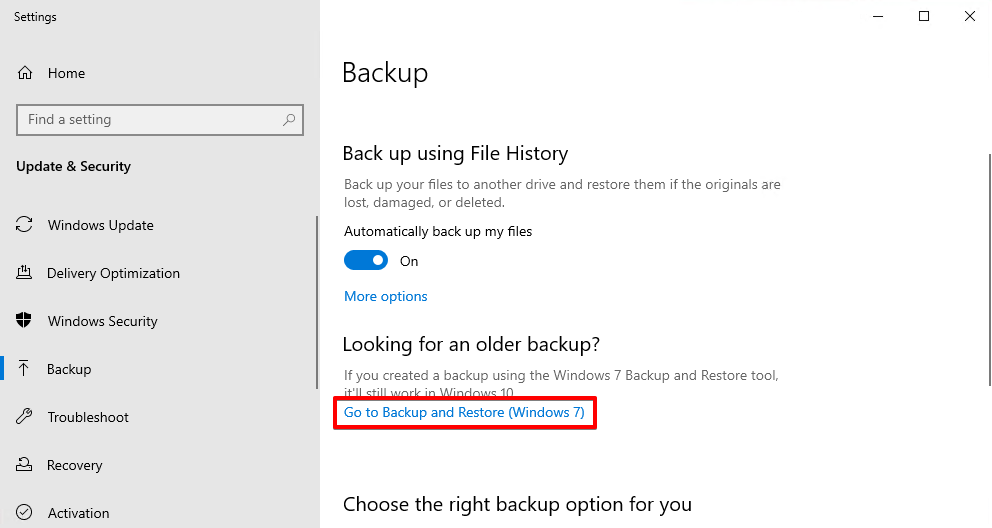Open the Troubleshoot settings page

(x=88, y=417)
